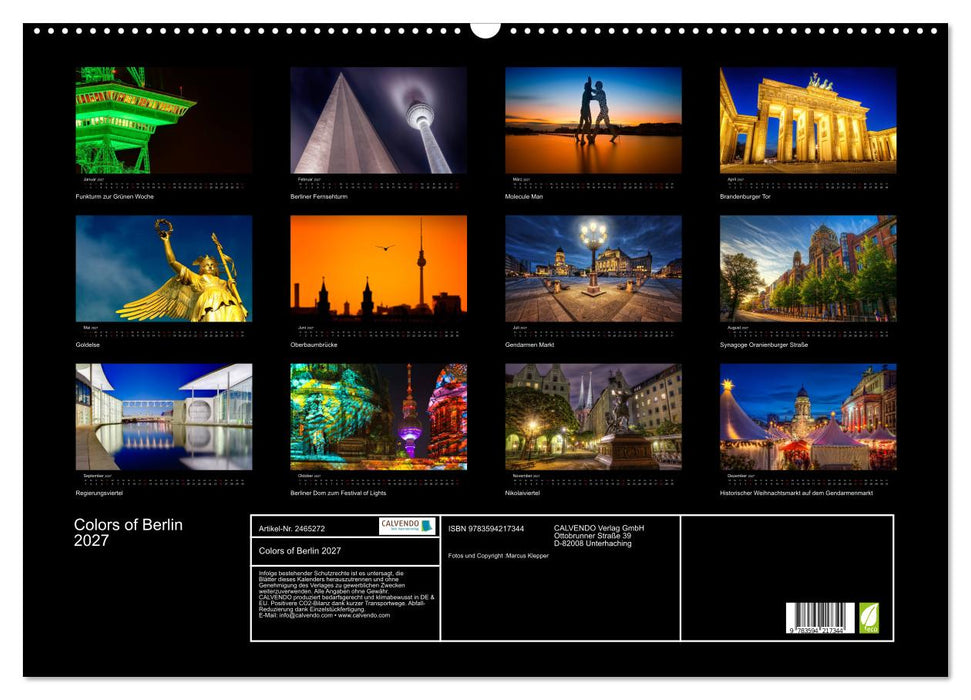The image size is (971, 700).
Task: Click the text 'Artikel-Nr. 2465272'
Action: pos(292,528)
